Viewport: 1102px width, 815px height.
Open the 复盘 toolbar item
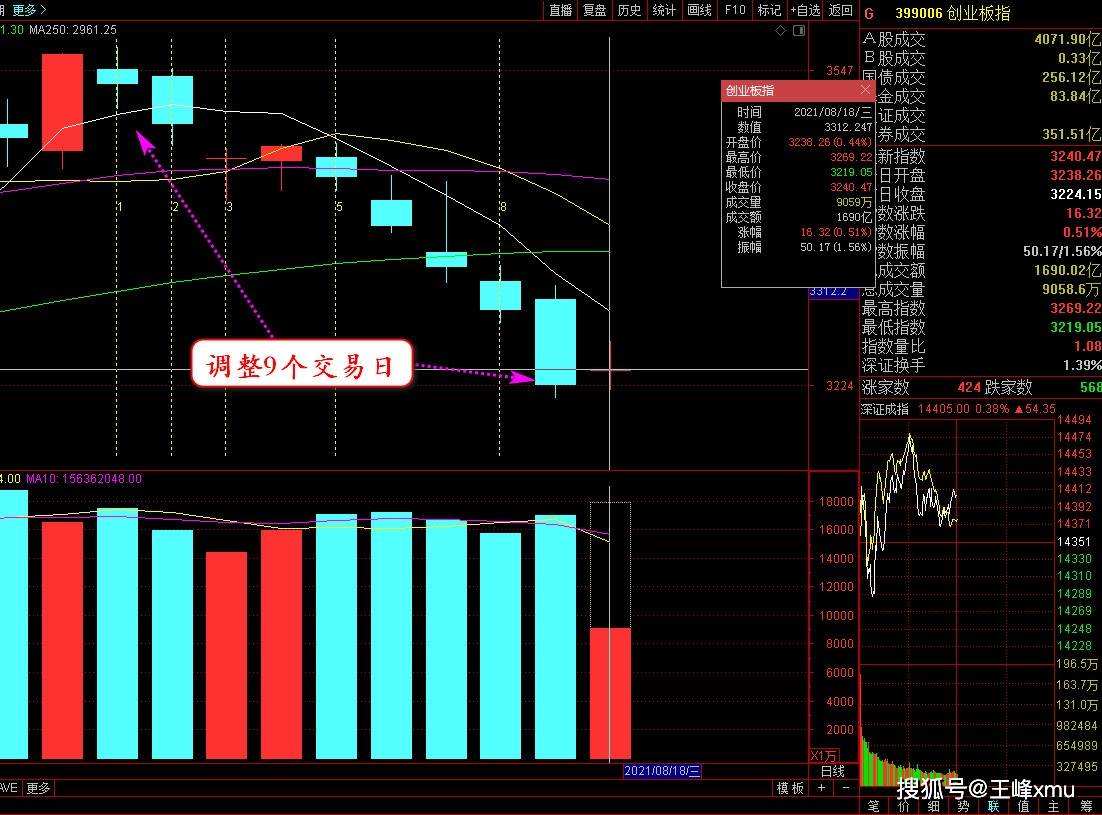595,10
